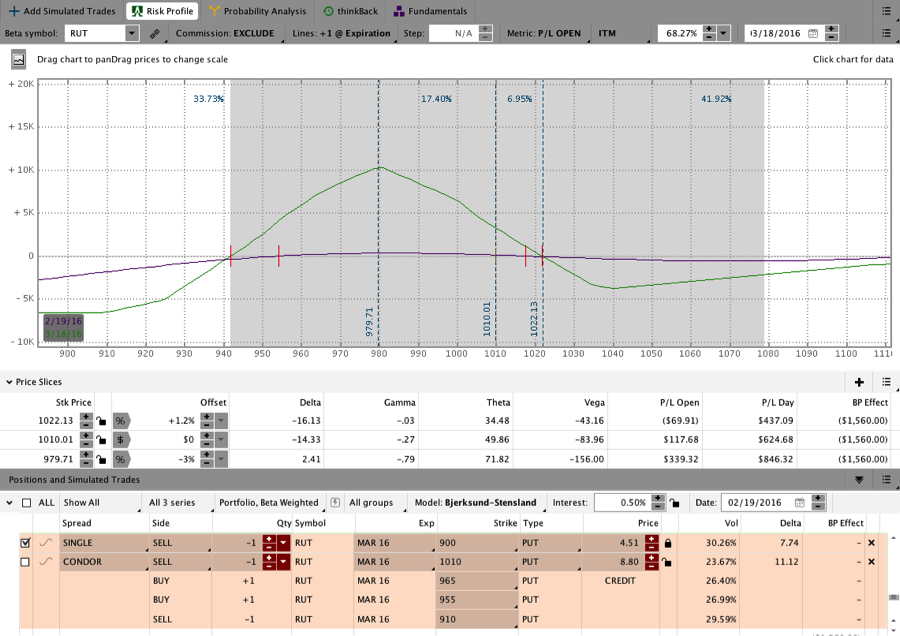
Task: Click the interest rate lock icon
Action: pos(675,502)
